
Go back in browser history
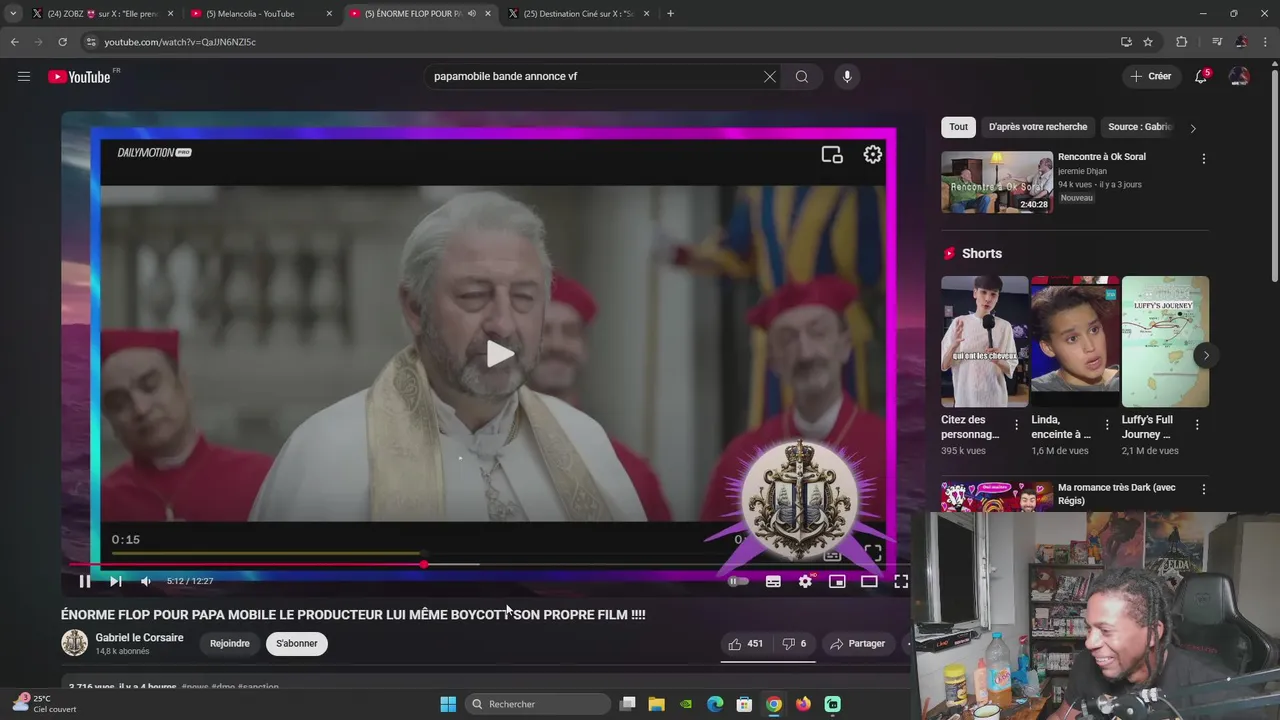14,42
